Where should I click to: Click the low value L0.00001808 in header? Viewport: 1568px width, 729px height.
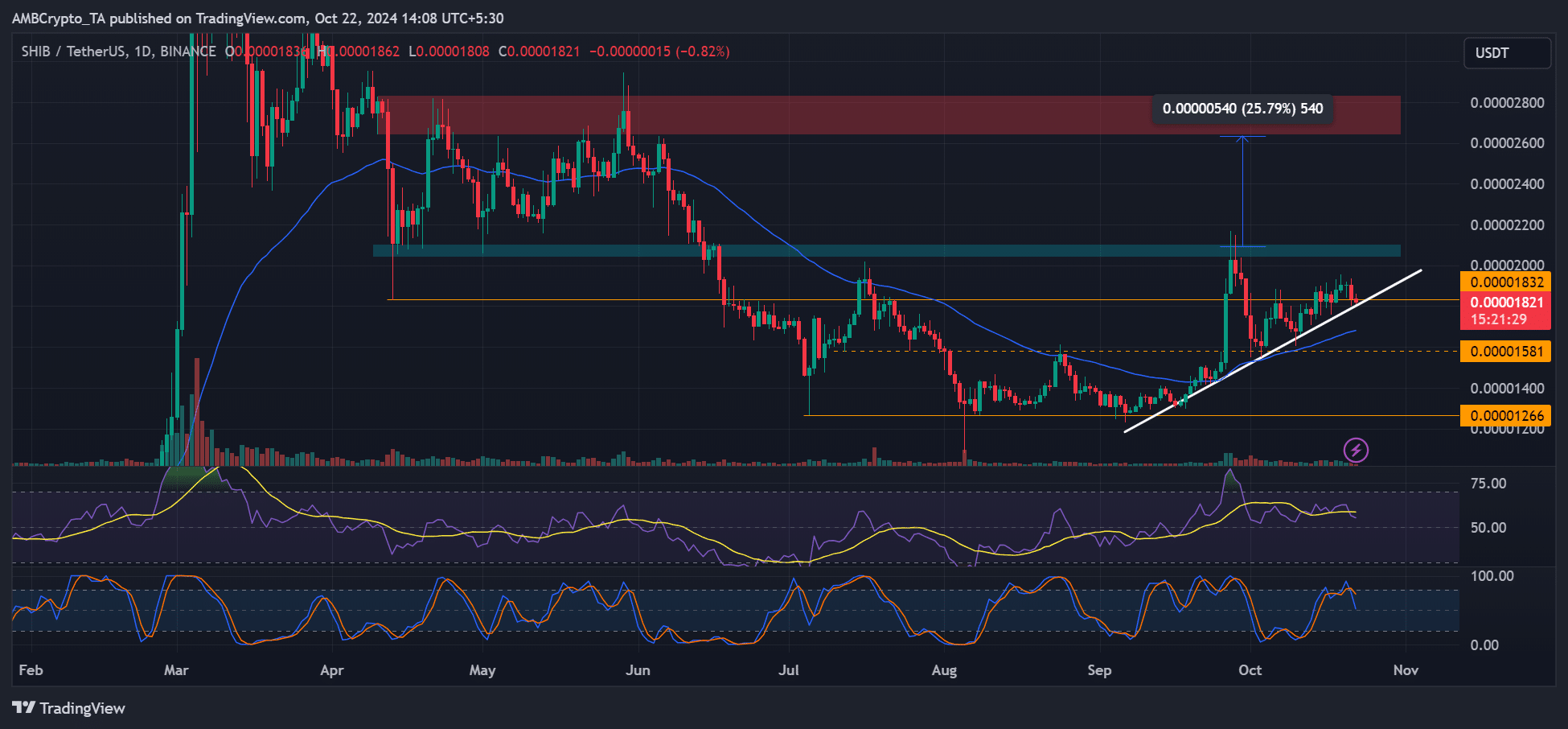(449, 51)
